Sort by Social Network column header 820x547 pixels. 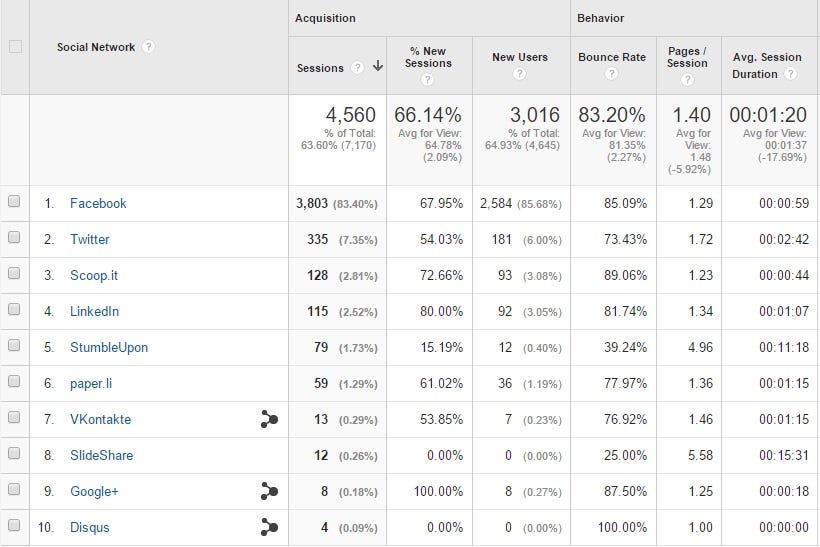[96, 47]
